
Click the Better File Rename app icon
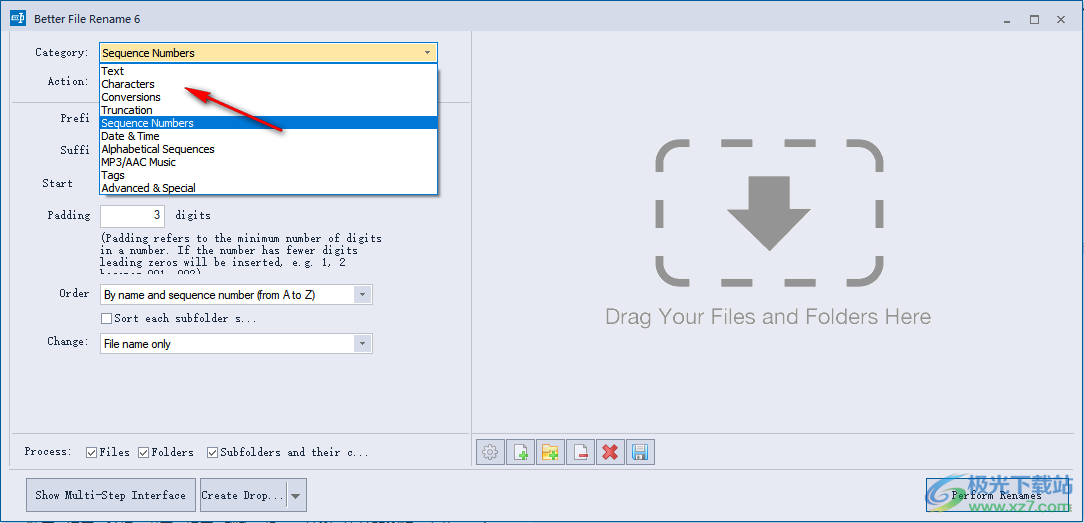click(x=18, y=19)
